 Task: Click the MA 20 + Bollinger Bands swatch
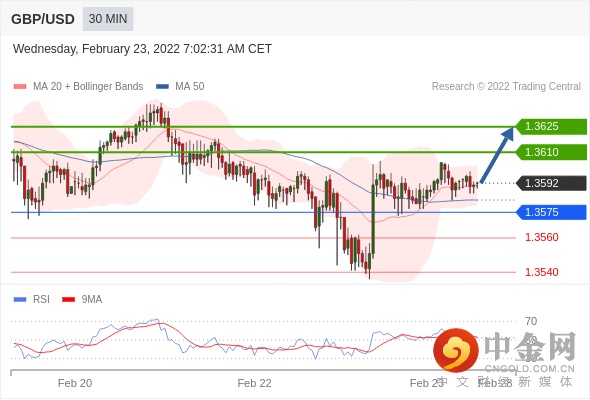20,87
